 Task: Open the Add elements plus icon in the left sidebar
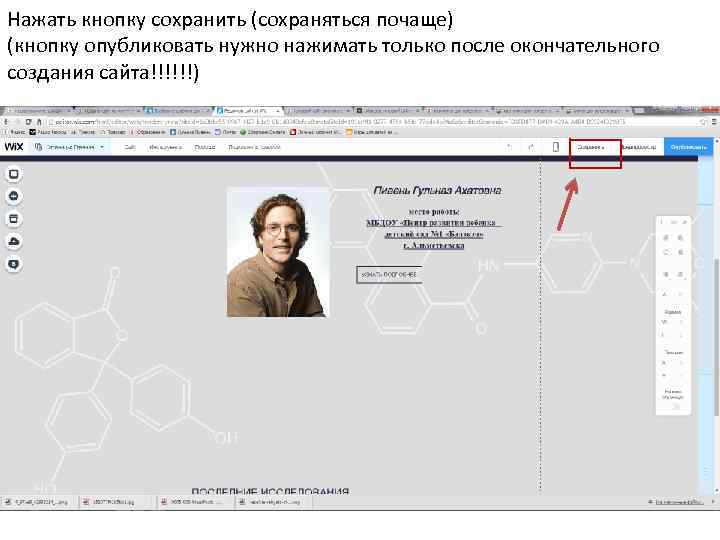(14, 197)
